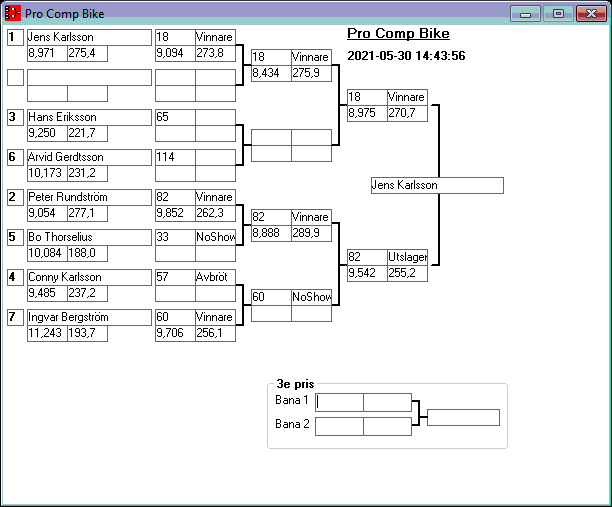
Task: Minimize the Pro Comp Bike window
Action: point(525,14)
